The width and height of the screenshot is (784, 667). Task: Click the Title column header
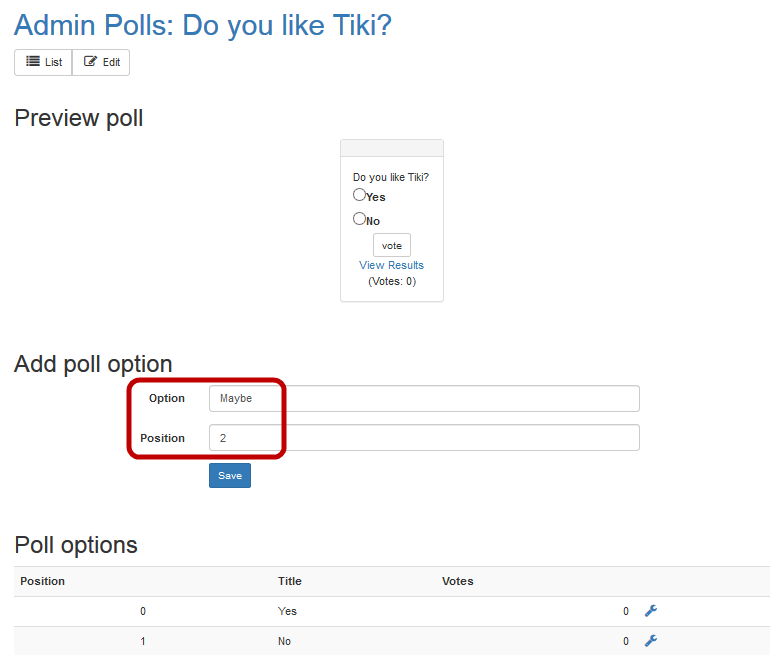pyautogui.click(x=290, y=581)
